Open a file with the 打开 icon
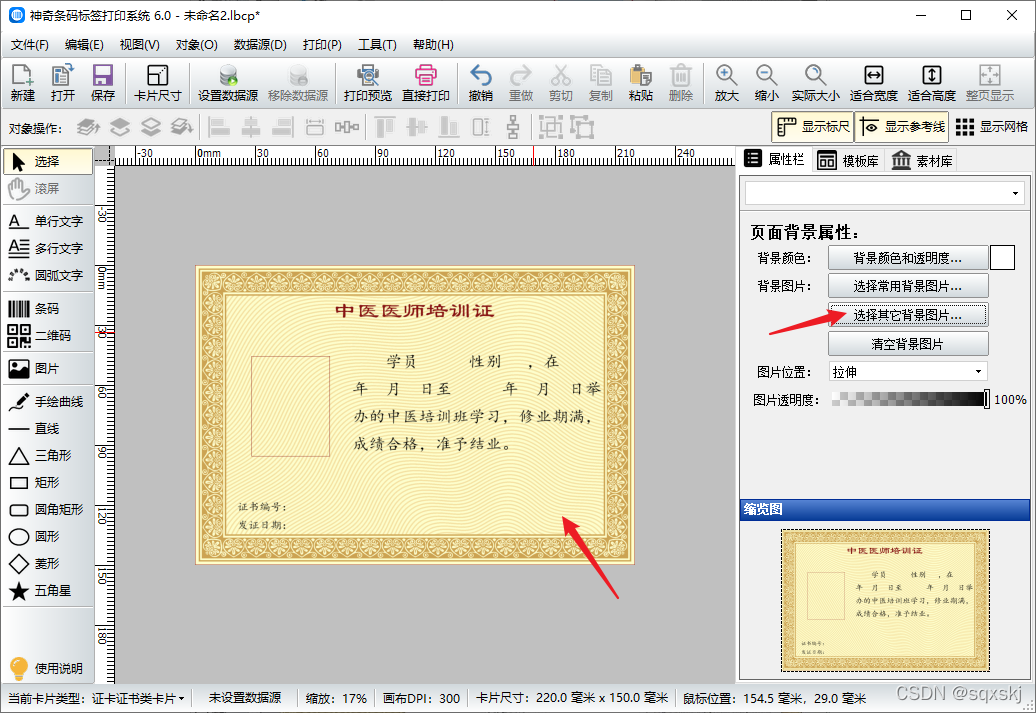 (63, 83)
